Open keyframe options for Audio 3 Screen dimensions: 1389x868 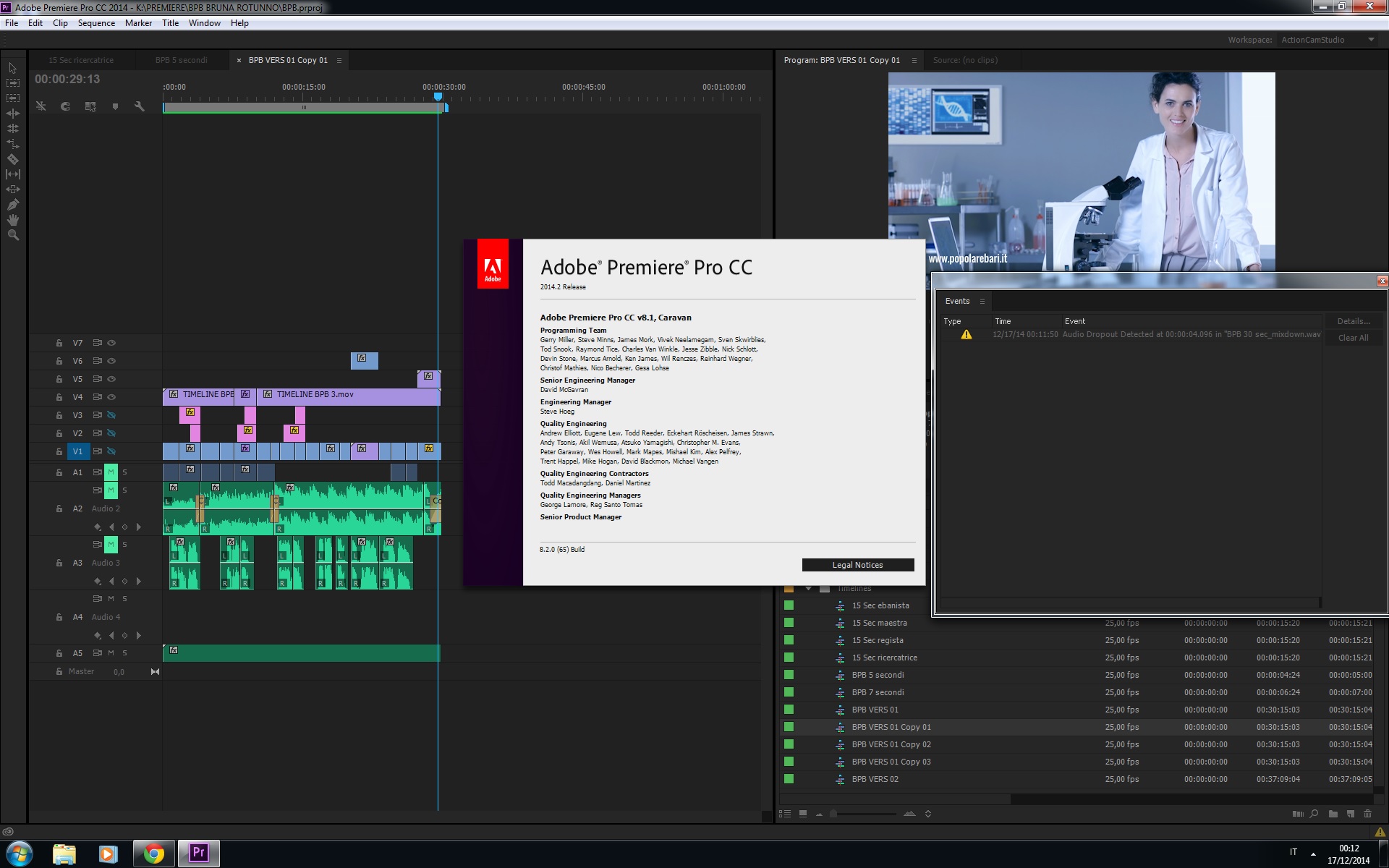[x=97, y=581]
